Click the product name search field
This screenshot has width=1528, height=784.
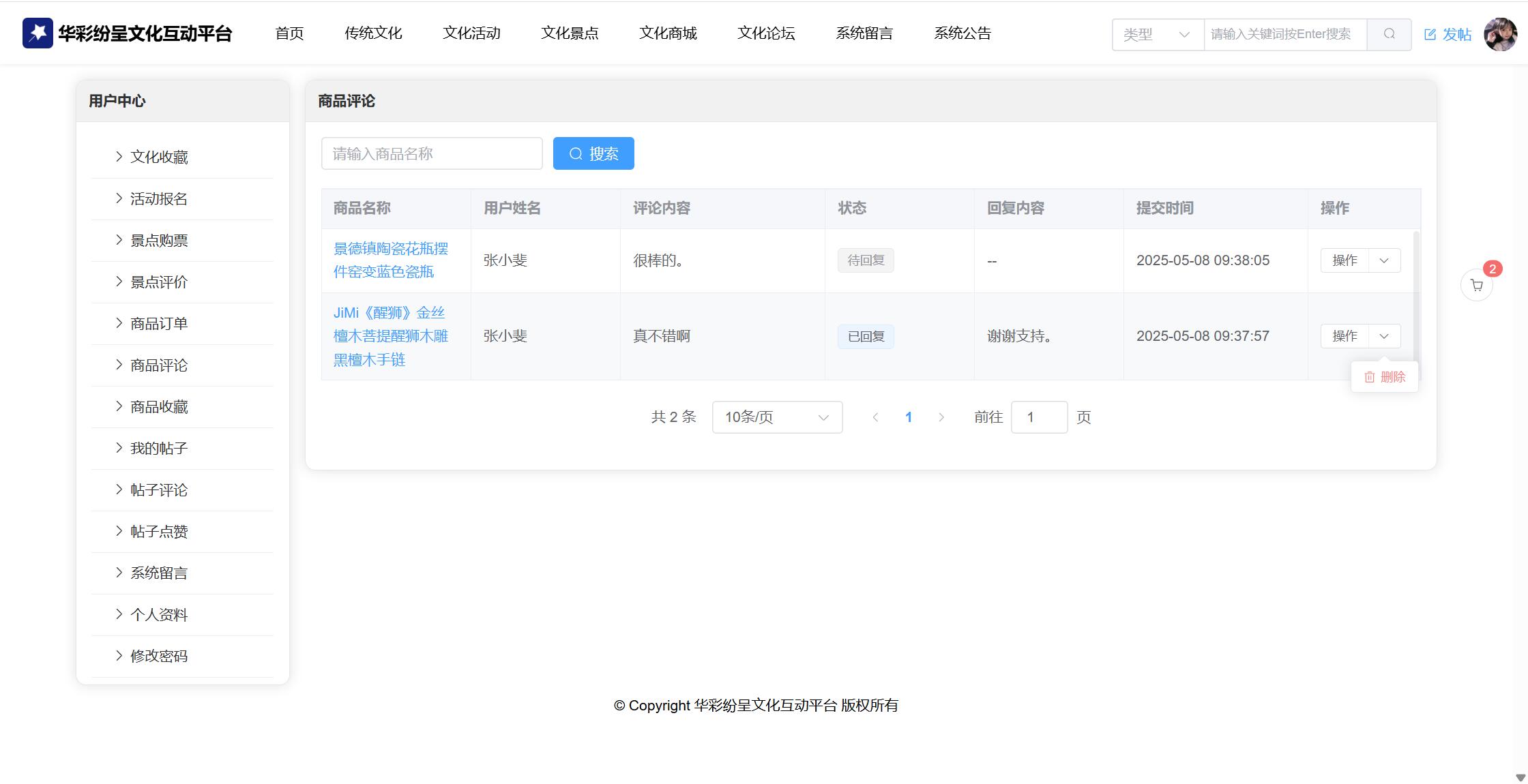coord(431,153)
